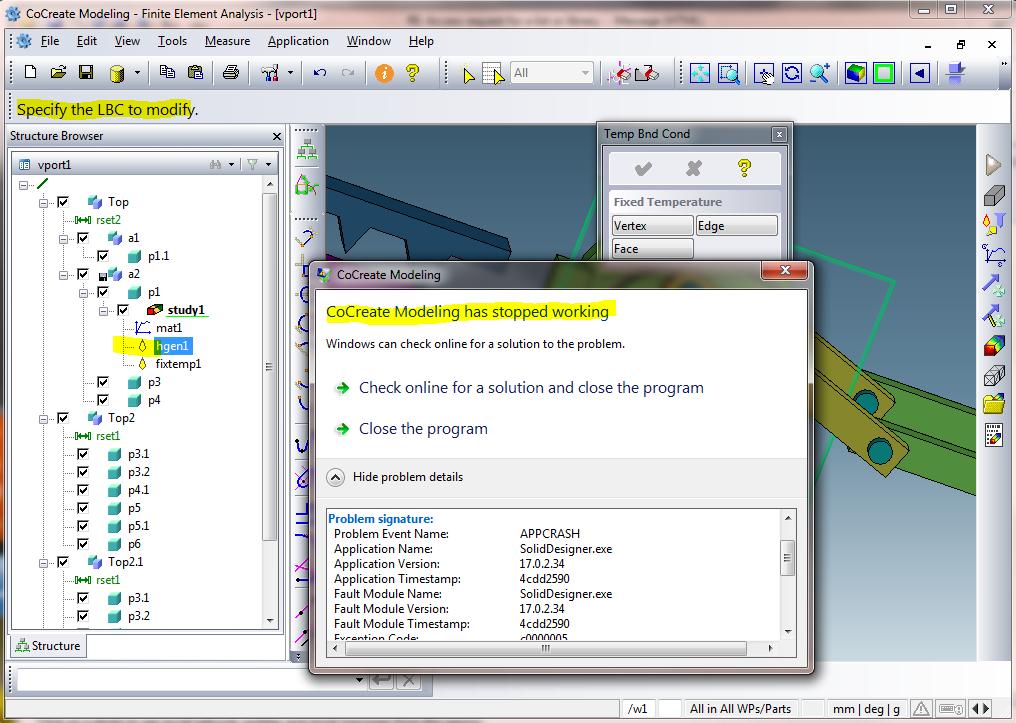This screenshot has width=1016, height=723.
Task: Click the binoculars search icon in Structure Browser
Action: (x=215, y=165)
